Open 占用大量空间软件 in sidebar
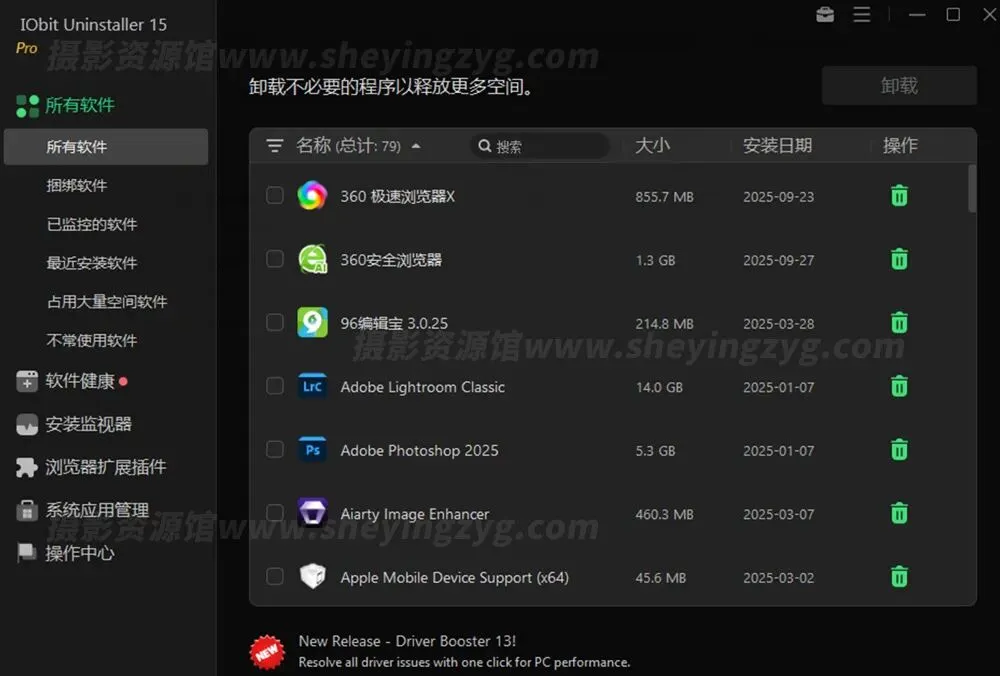 click(106, 302)
